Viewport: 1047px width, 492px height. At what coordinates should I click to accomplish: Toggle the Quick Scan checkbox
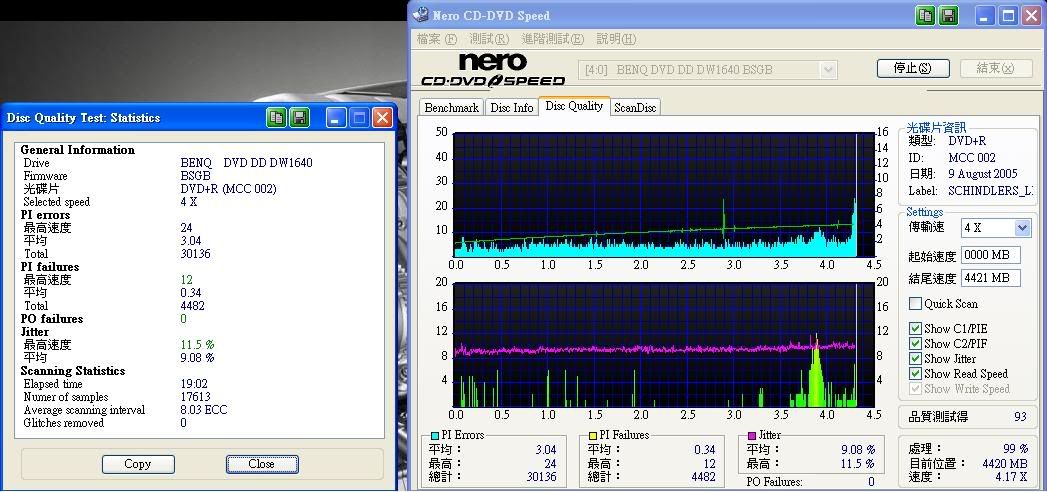(915, 304)
